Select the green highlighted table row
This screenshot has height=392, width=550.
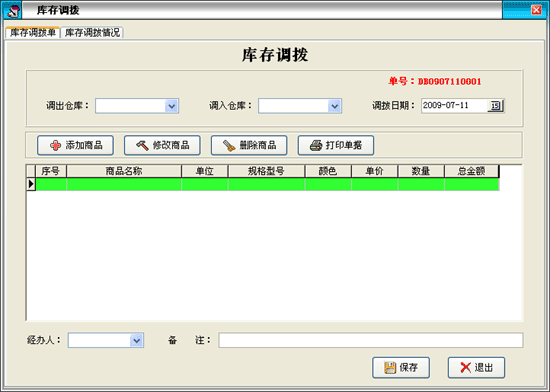[x=267, y=184]
